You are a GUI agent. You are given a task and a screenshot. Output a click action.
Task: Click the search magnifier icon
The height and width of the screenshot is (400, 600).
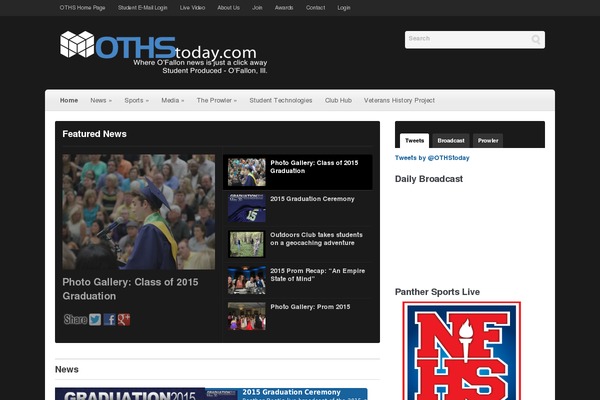click(x=536, y=39)
